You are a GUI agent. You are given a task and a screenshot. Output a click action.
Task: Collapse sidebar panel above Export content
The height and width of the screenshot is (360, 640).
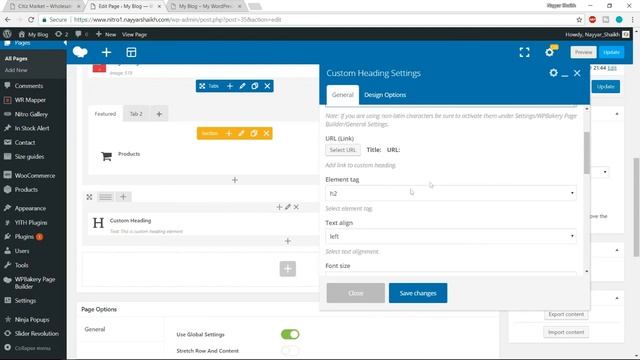coord(617,298)
